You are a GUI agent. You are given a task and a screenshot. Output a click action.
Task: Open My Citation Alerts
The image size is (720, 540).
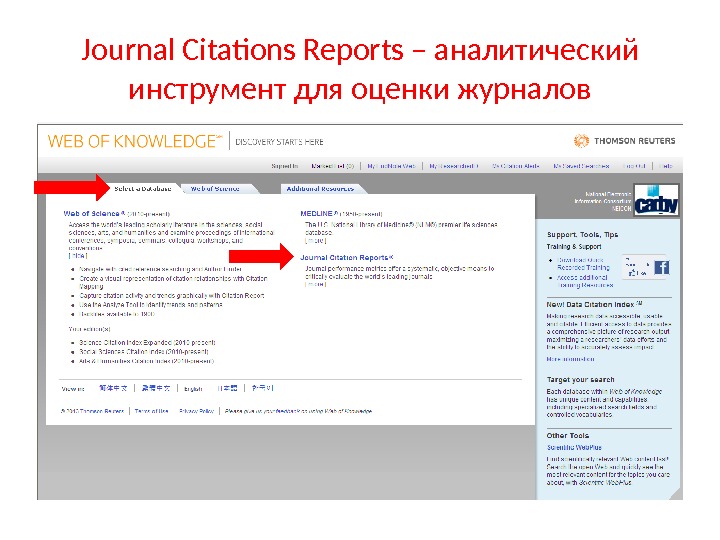[516, 166]
